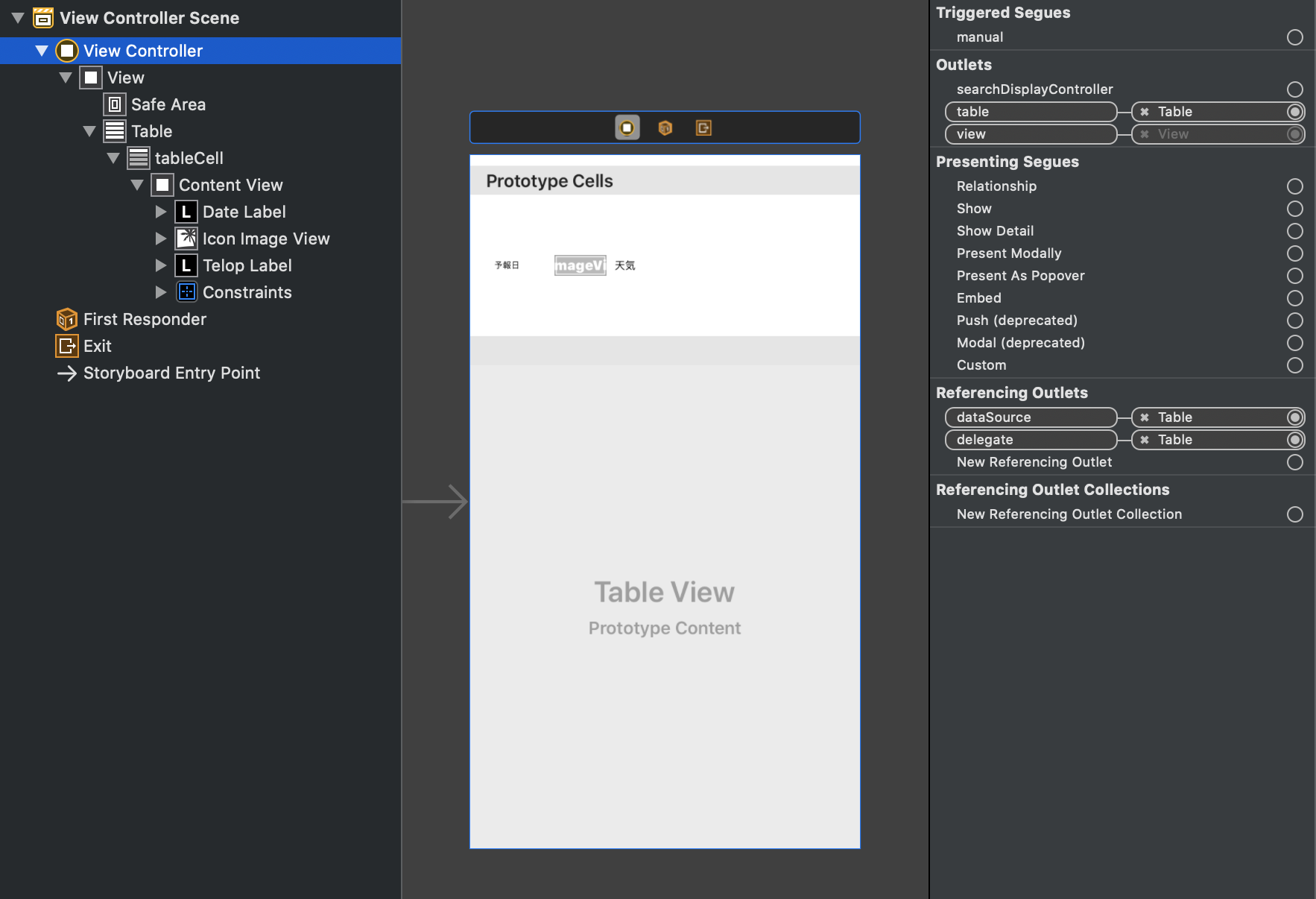Click the New Referencing Outlet Collection circle
This screenshot has height=899, width=1316.
coord(1295,514)
